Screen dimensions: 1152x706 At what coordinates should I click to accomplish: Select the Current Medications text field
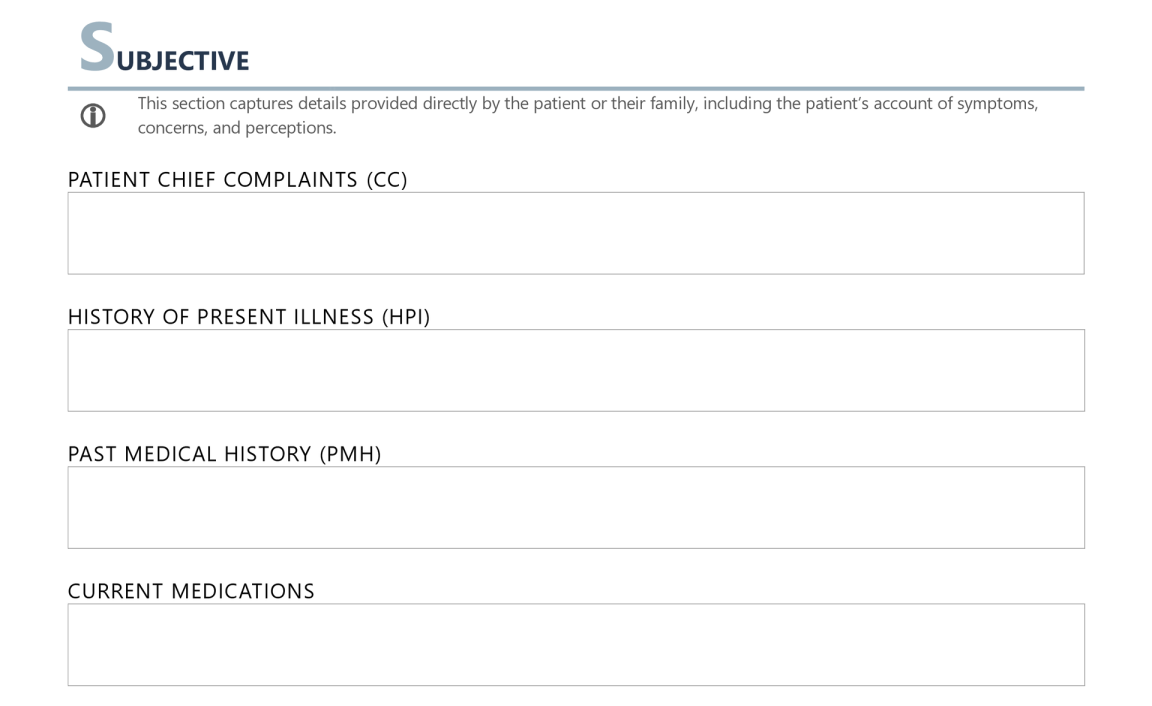pyautogui.click(x=575, y=644)
